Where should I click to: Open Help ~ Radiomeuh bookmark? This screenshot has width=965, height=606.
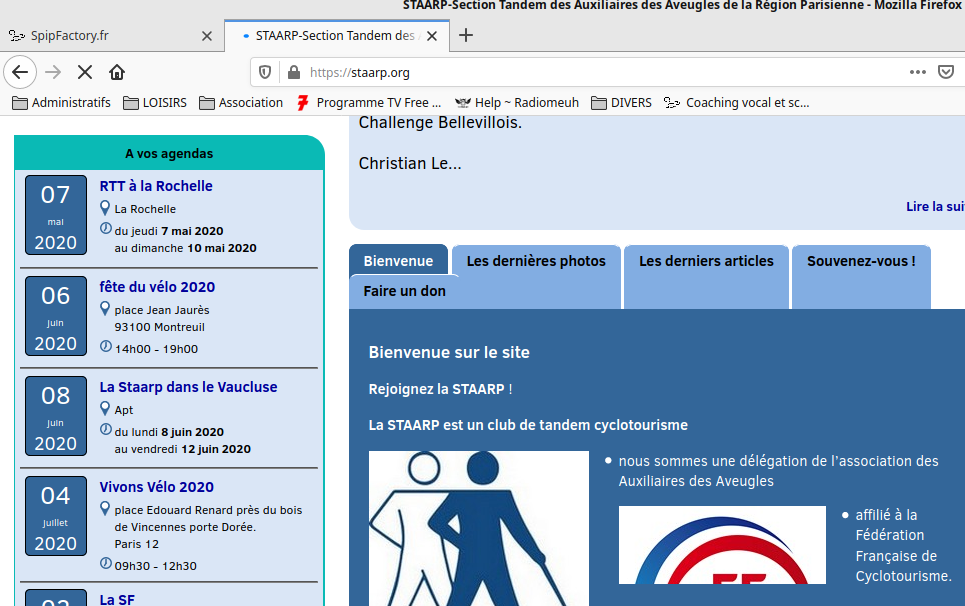[517, 103]
